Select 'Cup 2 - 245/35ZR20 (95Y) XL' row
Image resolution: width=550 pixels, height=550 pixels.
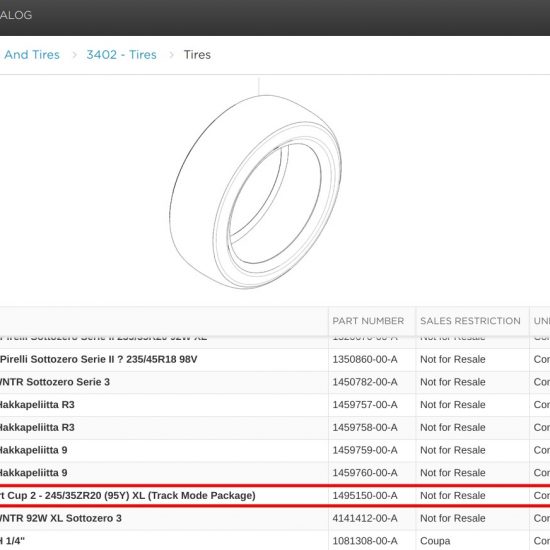[x=275, y=496]
